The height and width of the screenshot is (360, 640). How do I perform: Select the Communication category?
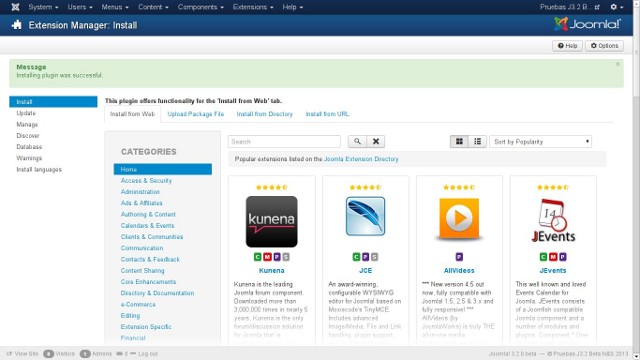pos(142,248)
